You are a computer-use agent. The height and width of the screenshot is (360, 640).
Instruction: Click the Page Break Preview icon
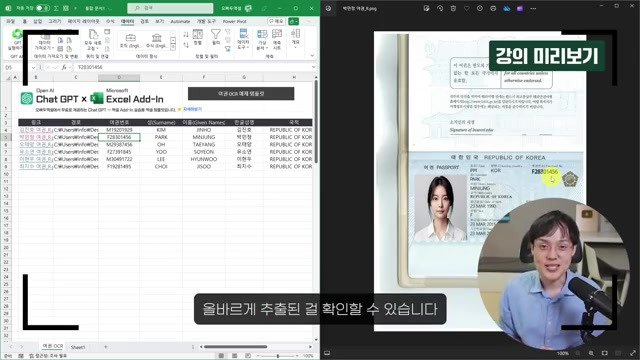point(248,356)
